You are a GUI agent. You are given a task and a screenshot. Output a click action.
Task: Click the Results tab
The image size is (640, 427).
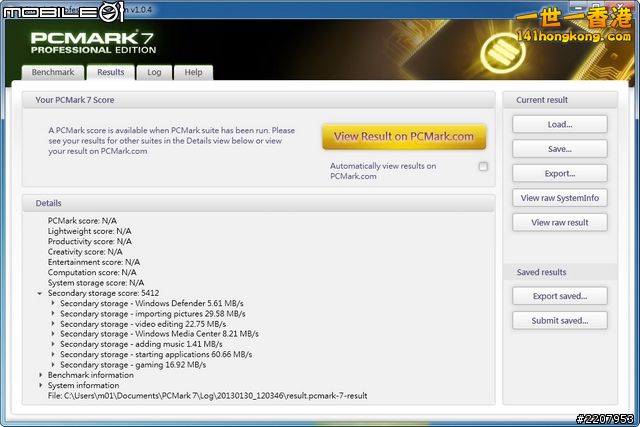(110, 72)
